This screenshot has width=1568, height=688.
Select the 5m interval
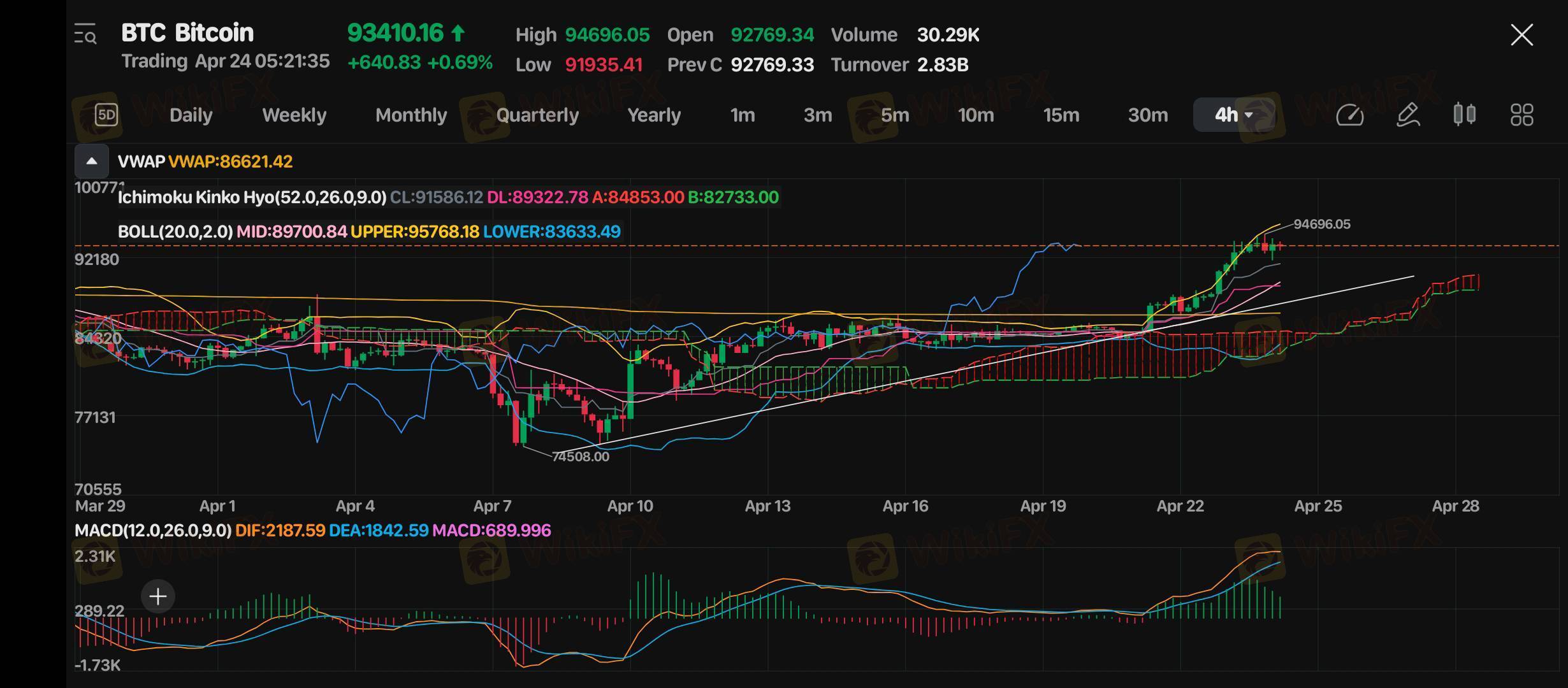[895, 115]
